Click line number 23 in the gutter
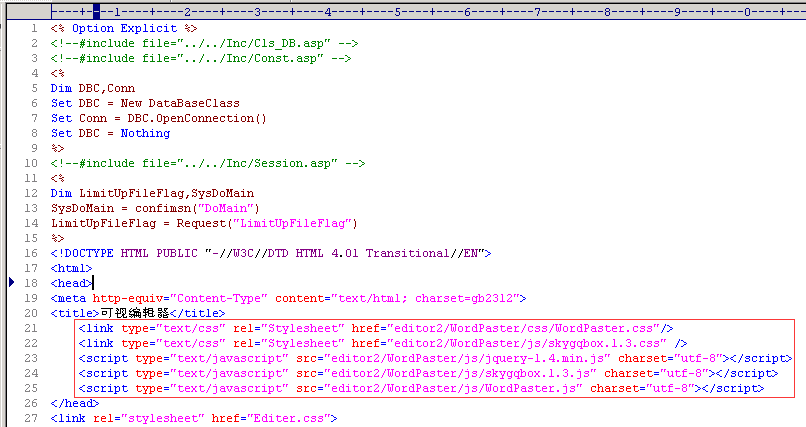 point(31,358)
